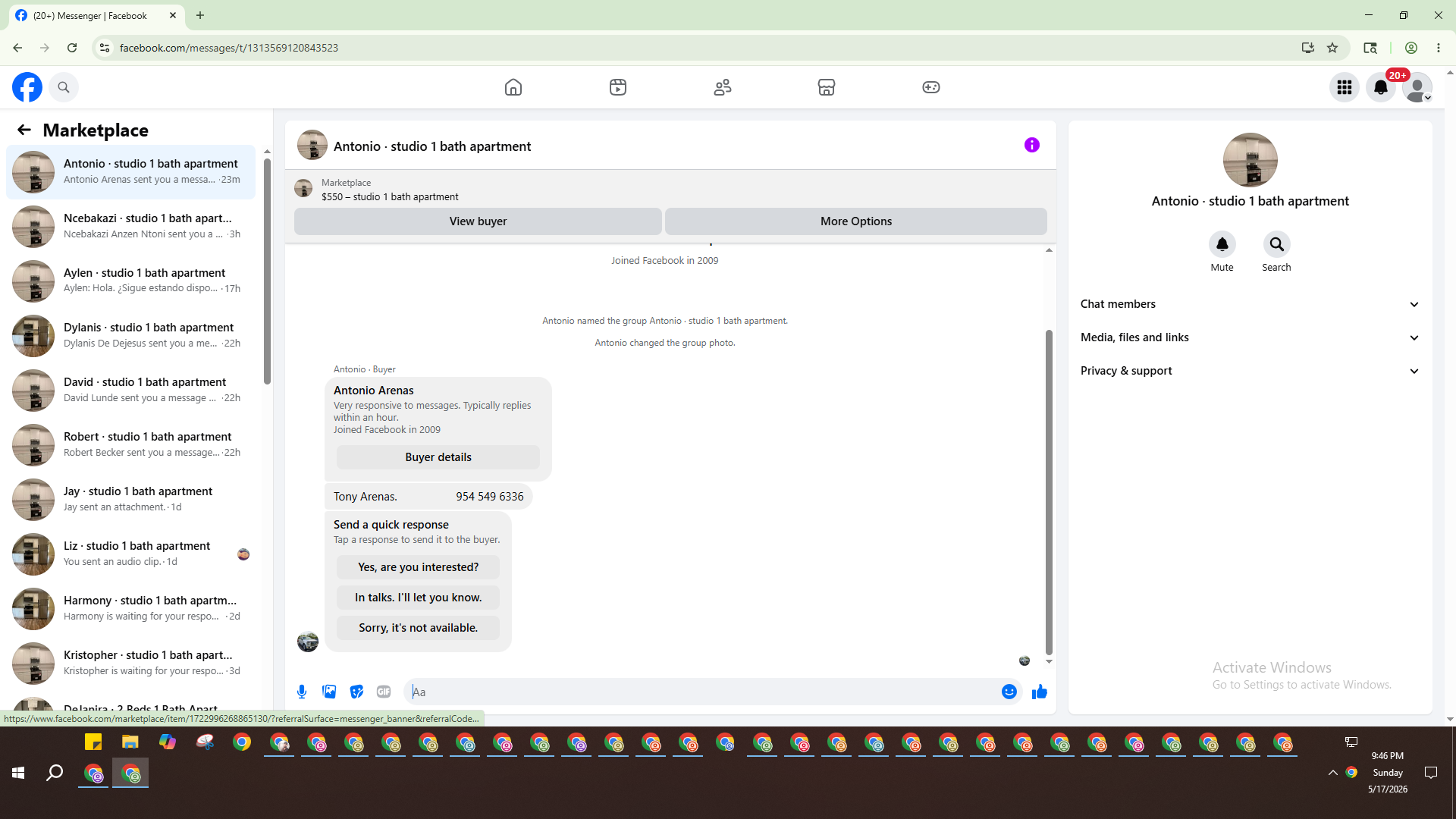The width and height of the screenshot is (1456, 819).
Task: Send quick reply 'Yes, are you interested?'
Action: pos(419,567)
